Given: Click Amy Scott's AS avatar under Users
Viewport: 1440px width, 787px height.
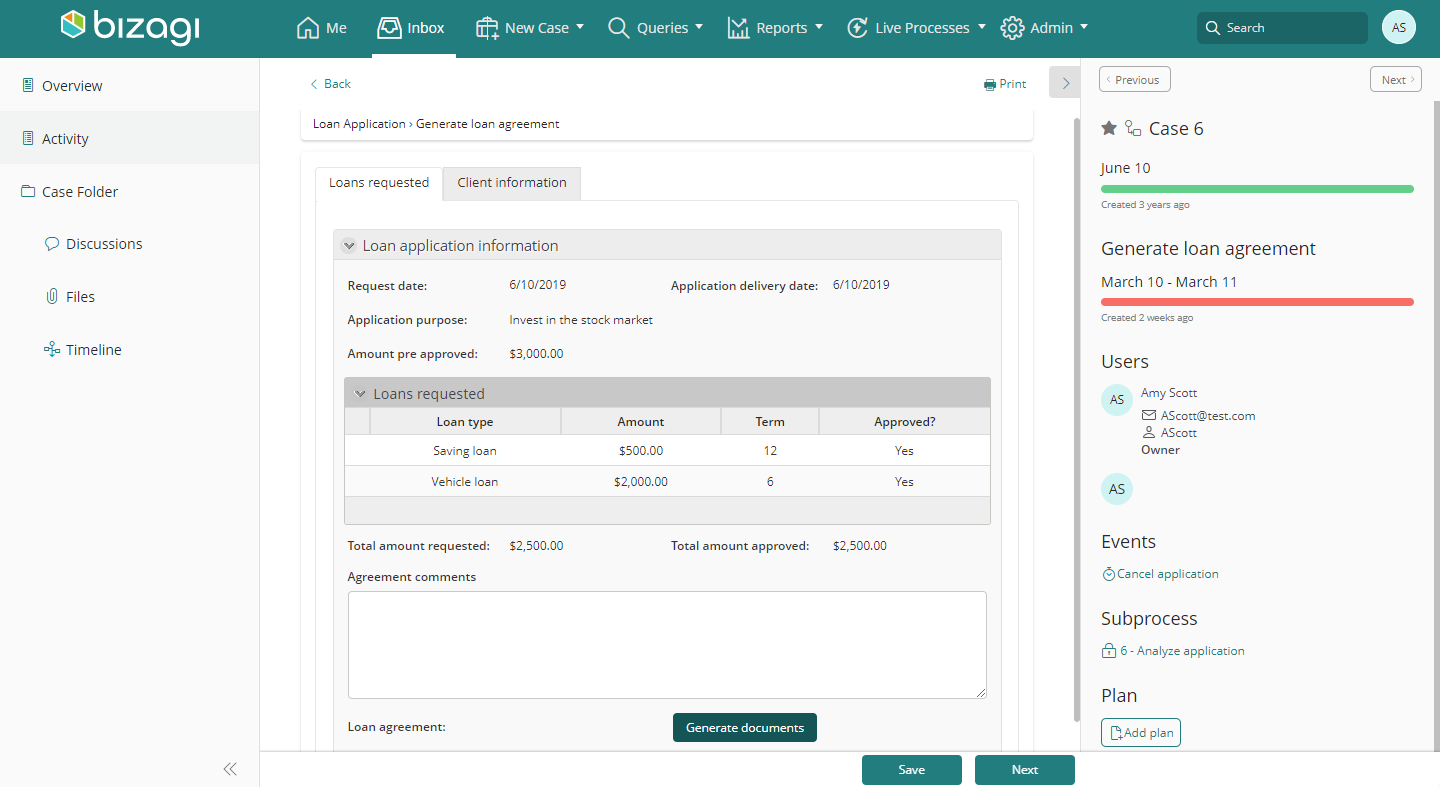Looking at the screenshot, I should 1117,400.
